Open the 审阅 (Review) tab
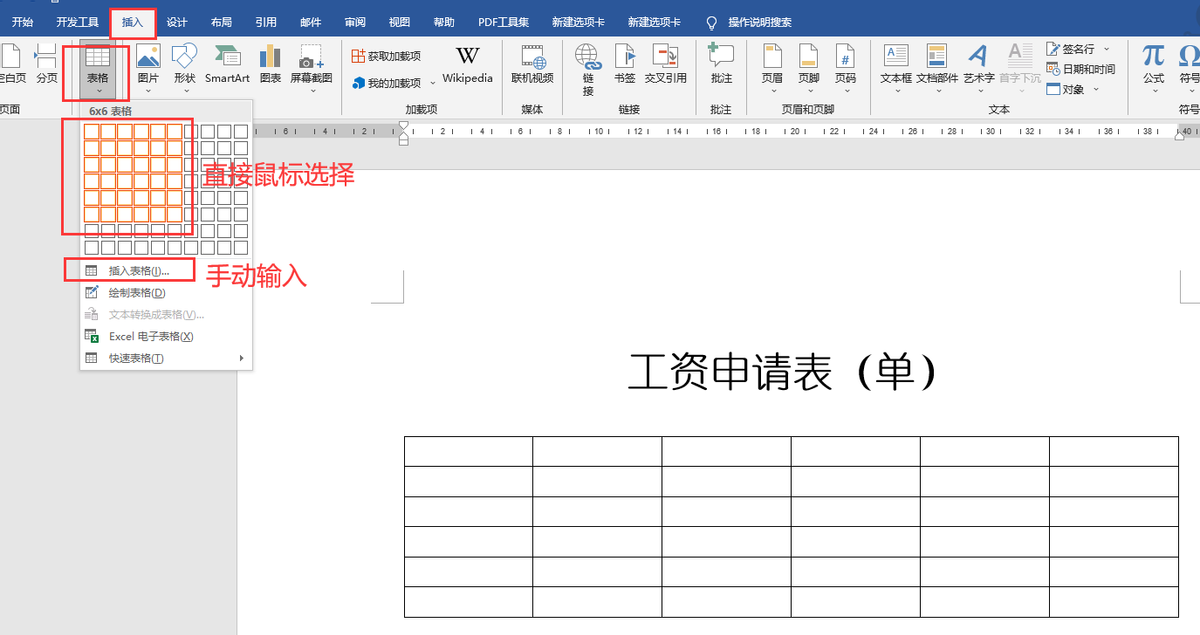The image size is (1200, 635). [x=355, y=22]
